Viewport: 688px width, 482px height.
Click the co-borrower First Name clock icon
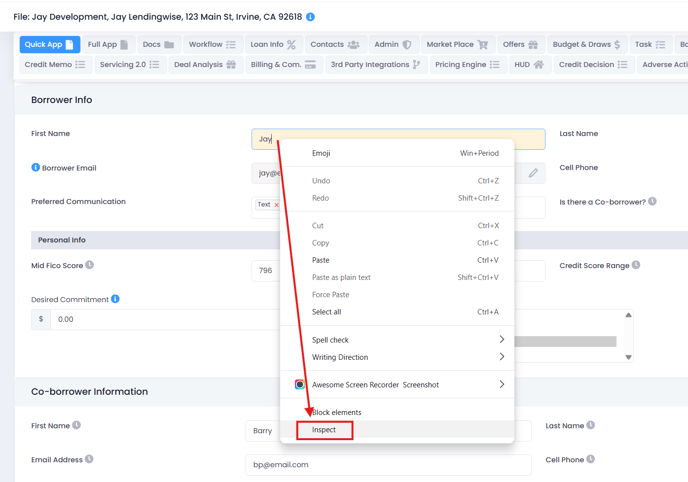(76, 425)
